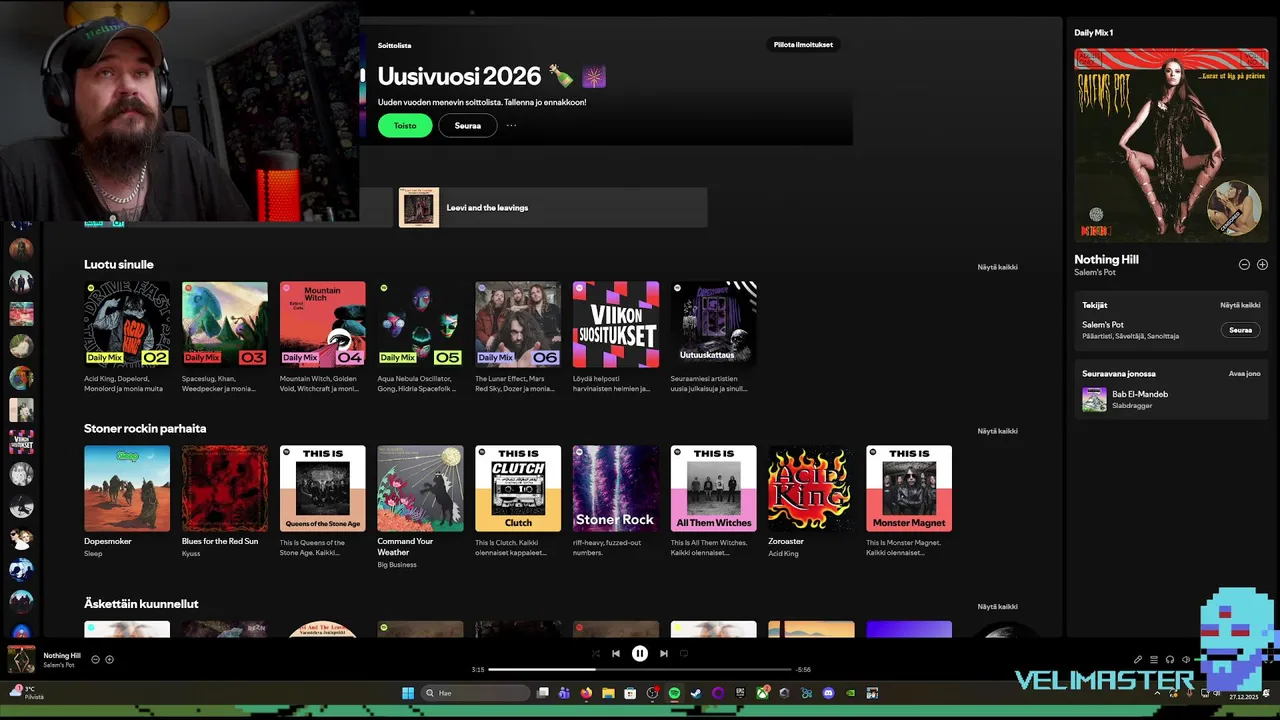Launch Firefox from the taskbar
The image size is (1280, 720).
click(x=586, y=693)
